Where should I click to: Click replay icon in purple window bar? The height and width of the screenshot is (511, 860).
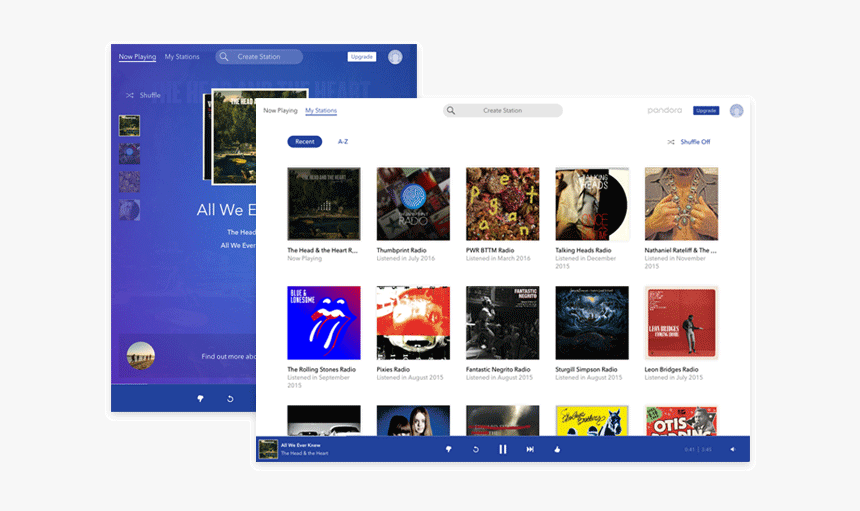tap(230, 399)
